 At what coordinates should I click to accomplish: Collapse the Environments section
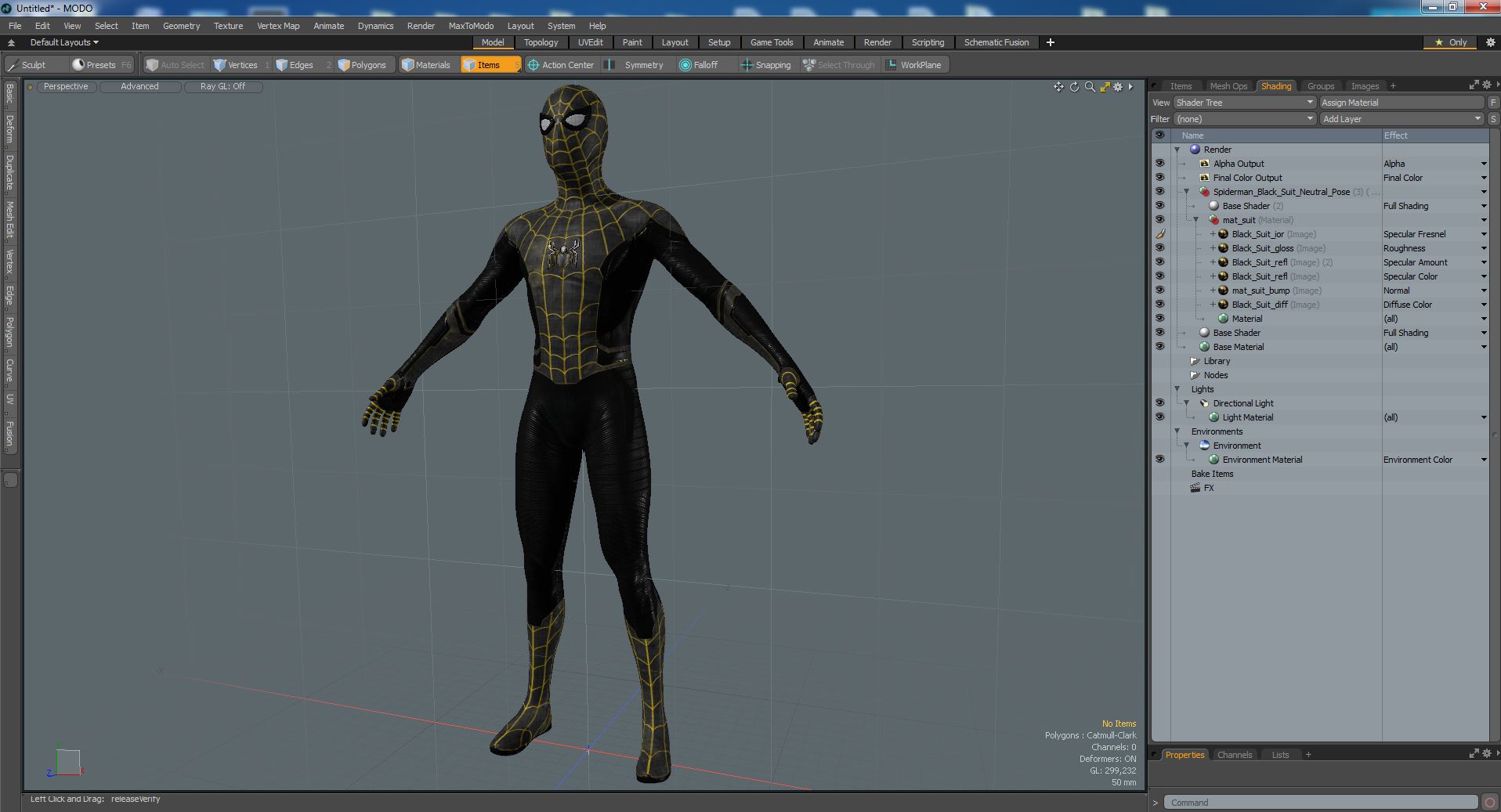point(1177,431)
